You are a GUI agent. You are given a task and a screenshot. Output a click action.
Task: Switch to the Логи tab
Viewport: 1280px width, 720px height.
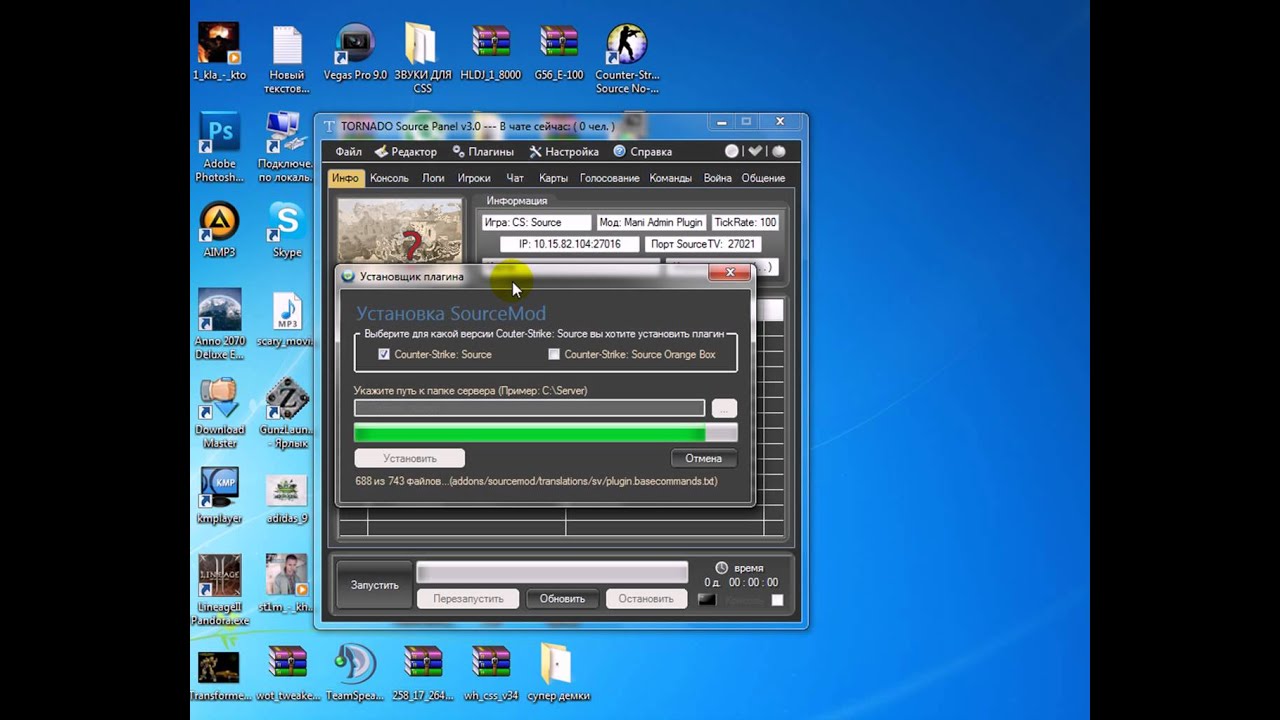pos(433,178)
